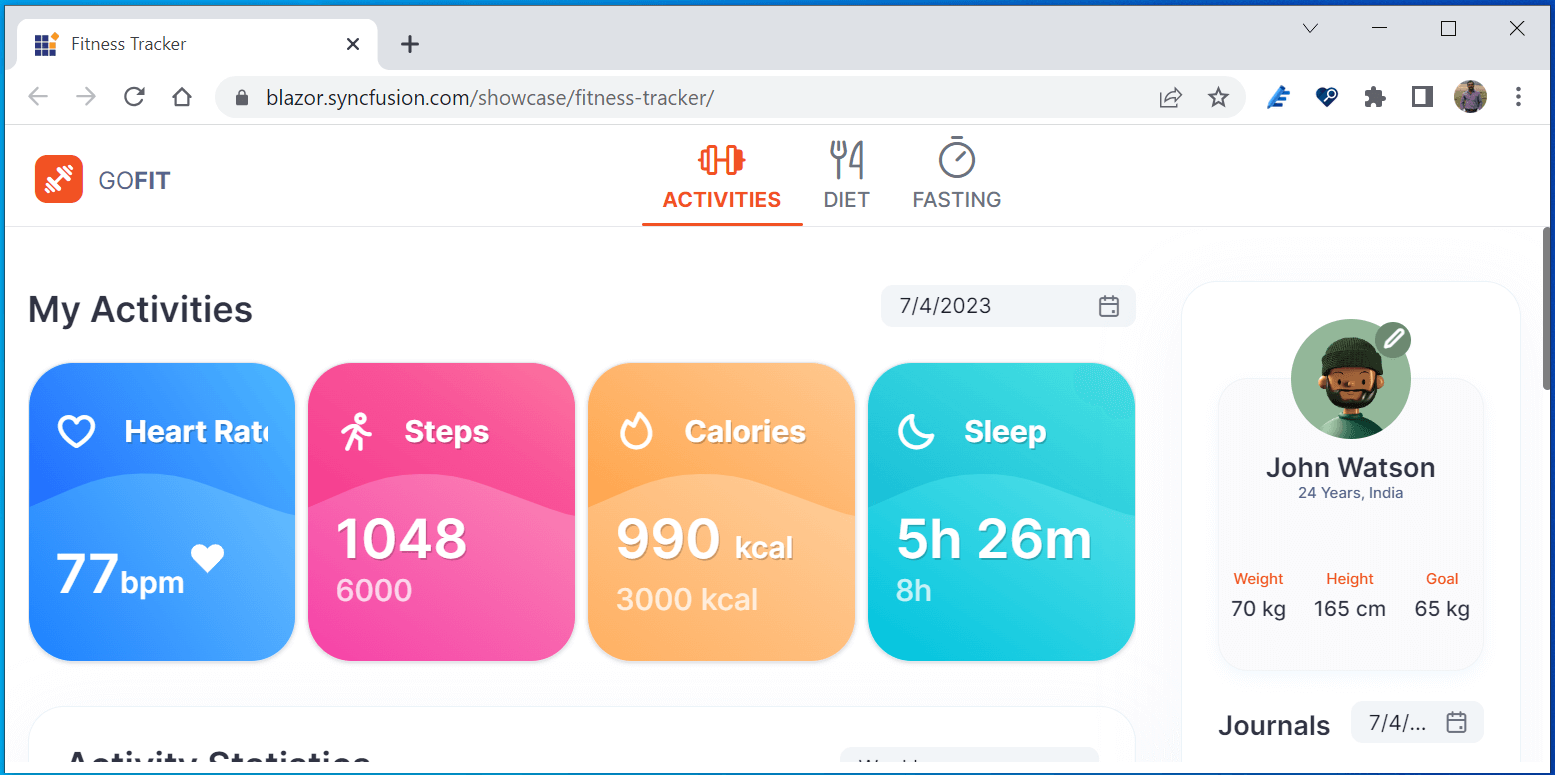Click the share page icon in address bar
The width and height of the screenshot is (1555, 775).
[1170, 97]
